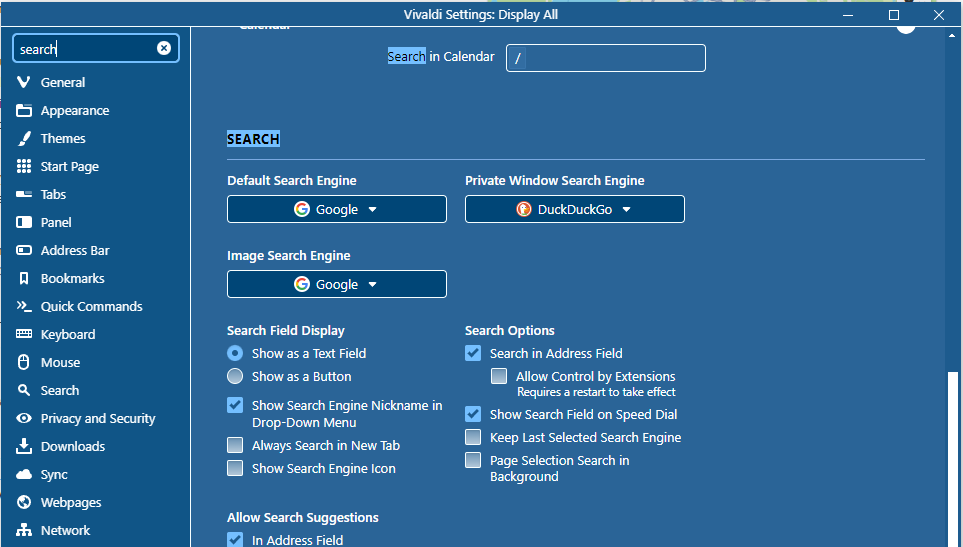Click the Search magnifier icon in sidebar
Viewport: 963px width, 547px height.
pyautogui.click(x=23, y=390)
